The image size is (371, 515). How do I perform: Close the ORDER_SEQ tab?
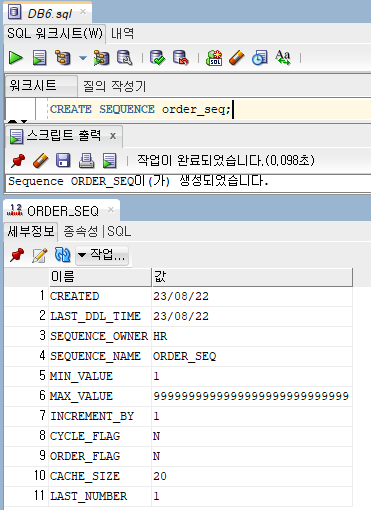click(x=111, y=210)
